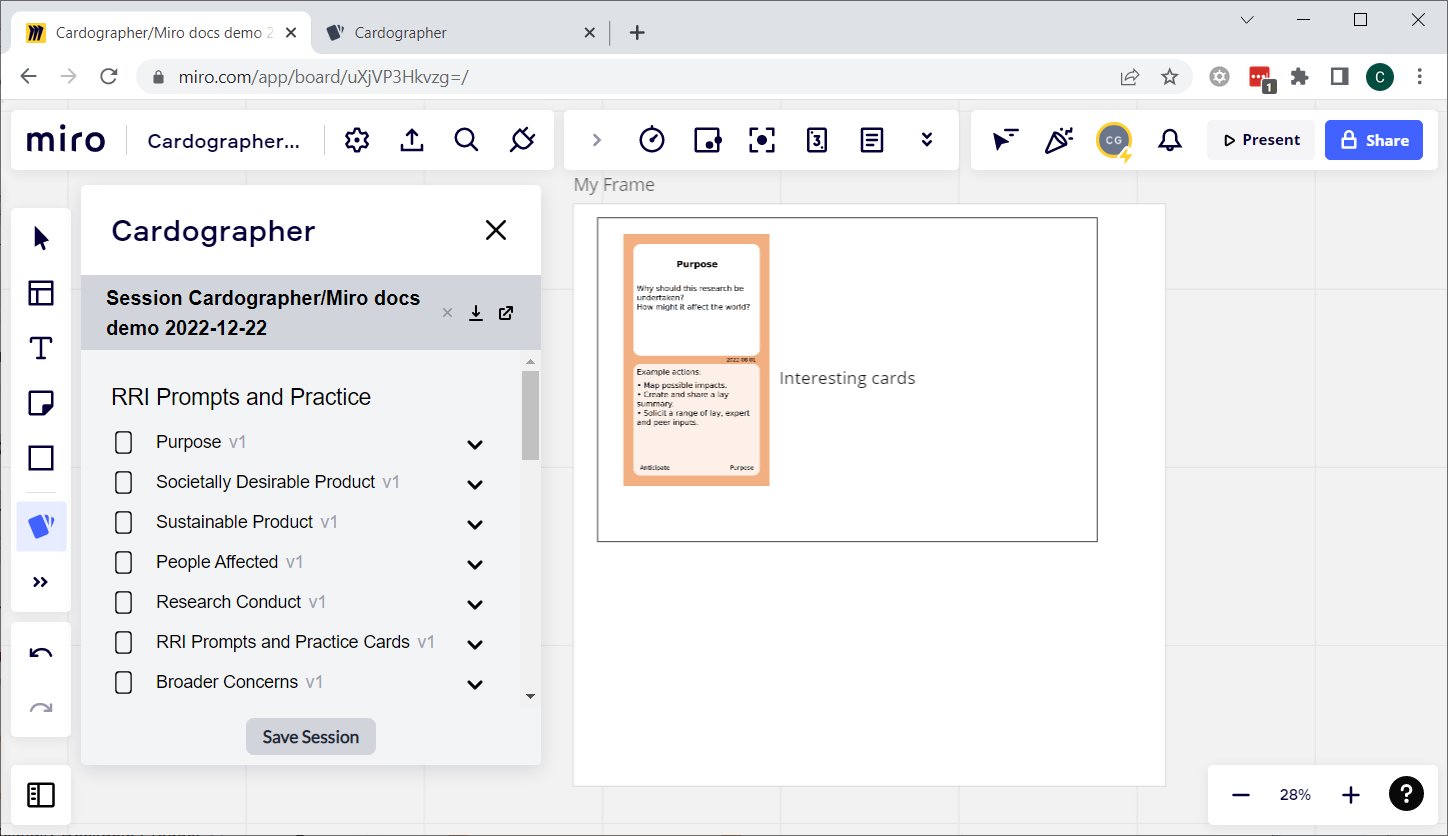The height and width of the screenshot is (836, 1448).
Task: Expand People Affected details
Action: [475, 564]
